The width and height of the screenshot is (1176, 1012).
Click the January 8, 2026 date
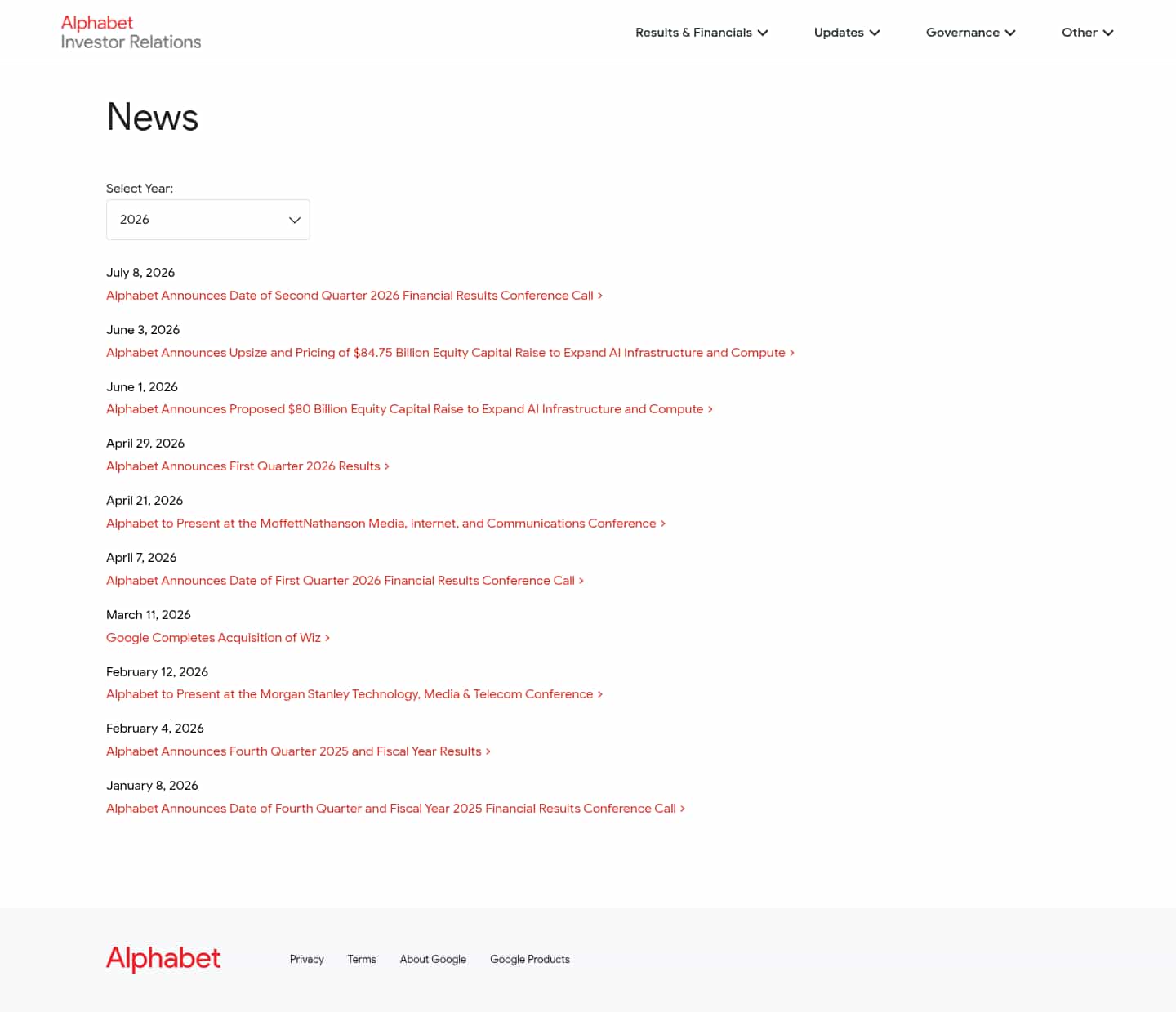tap(152, 786)
